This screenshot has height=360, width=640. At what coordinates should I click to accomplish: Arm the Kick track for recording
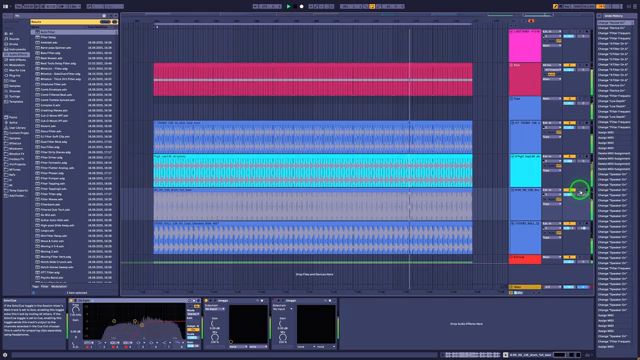(x=587, y=65)
